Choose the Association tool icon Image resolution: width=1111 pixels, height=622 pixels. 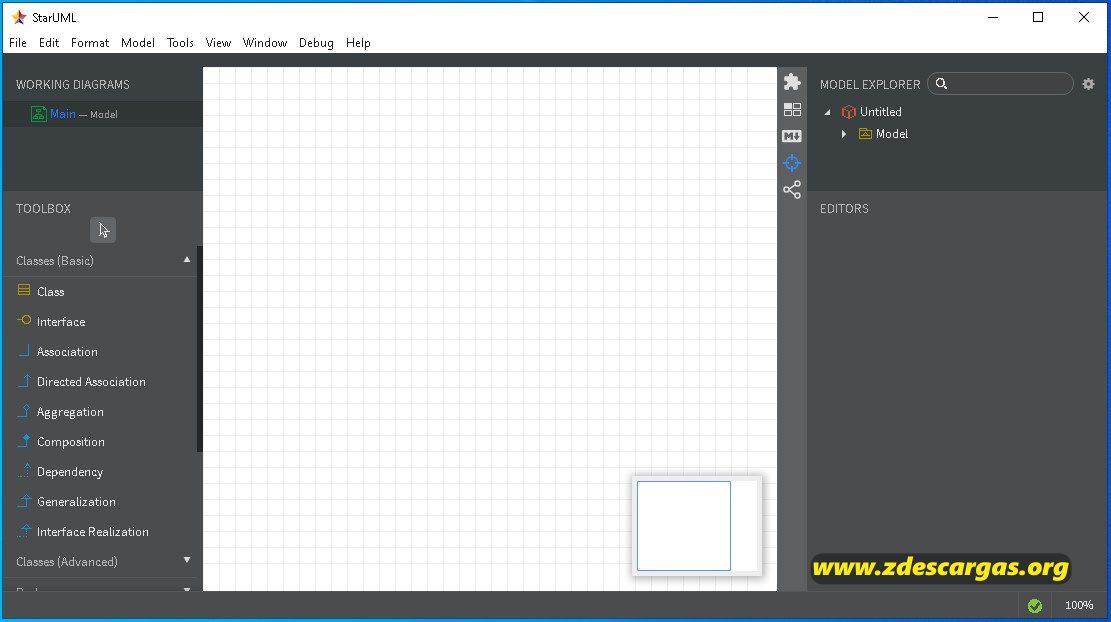tap(24, 351)
